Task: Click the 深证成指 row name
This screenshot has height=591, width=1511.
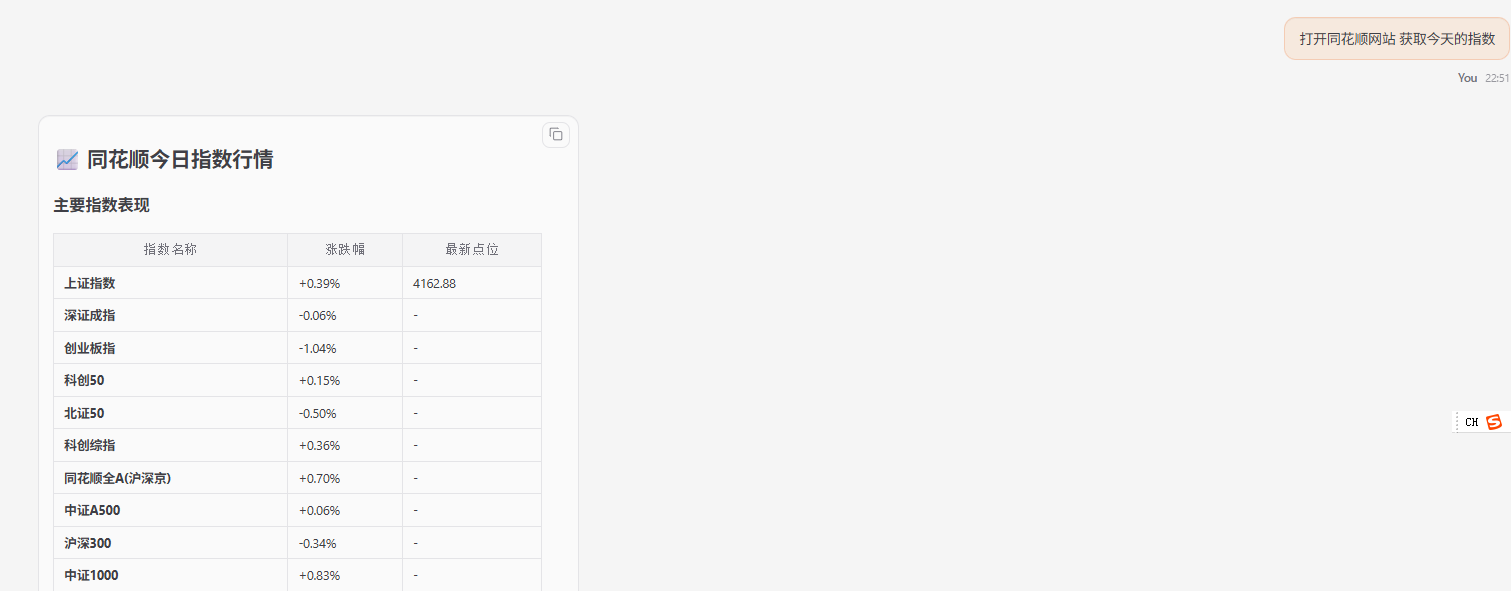Action: click(x=90, y=316)
